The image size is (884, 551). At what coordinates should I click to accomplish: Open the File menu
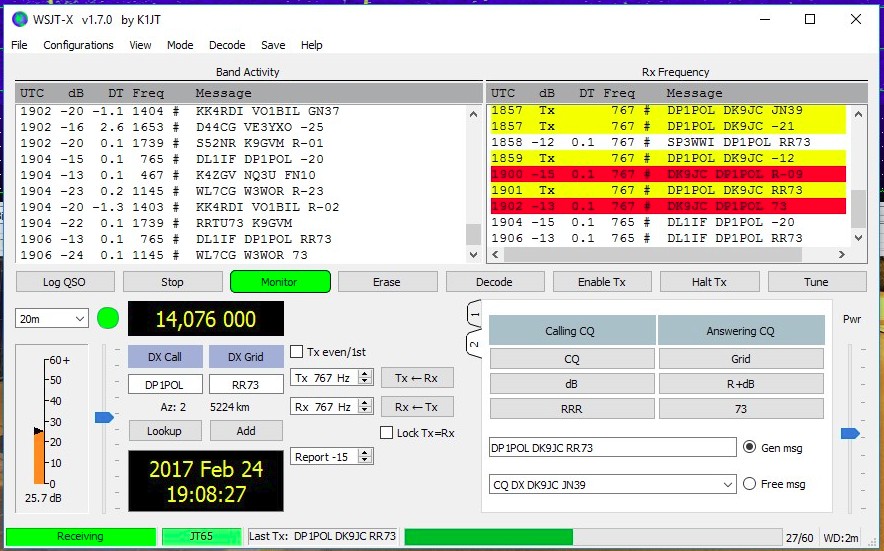coord(19,45)
